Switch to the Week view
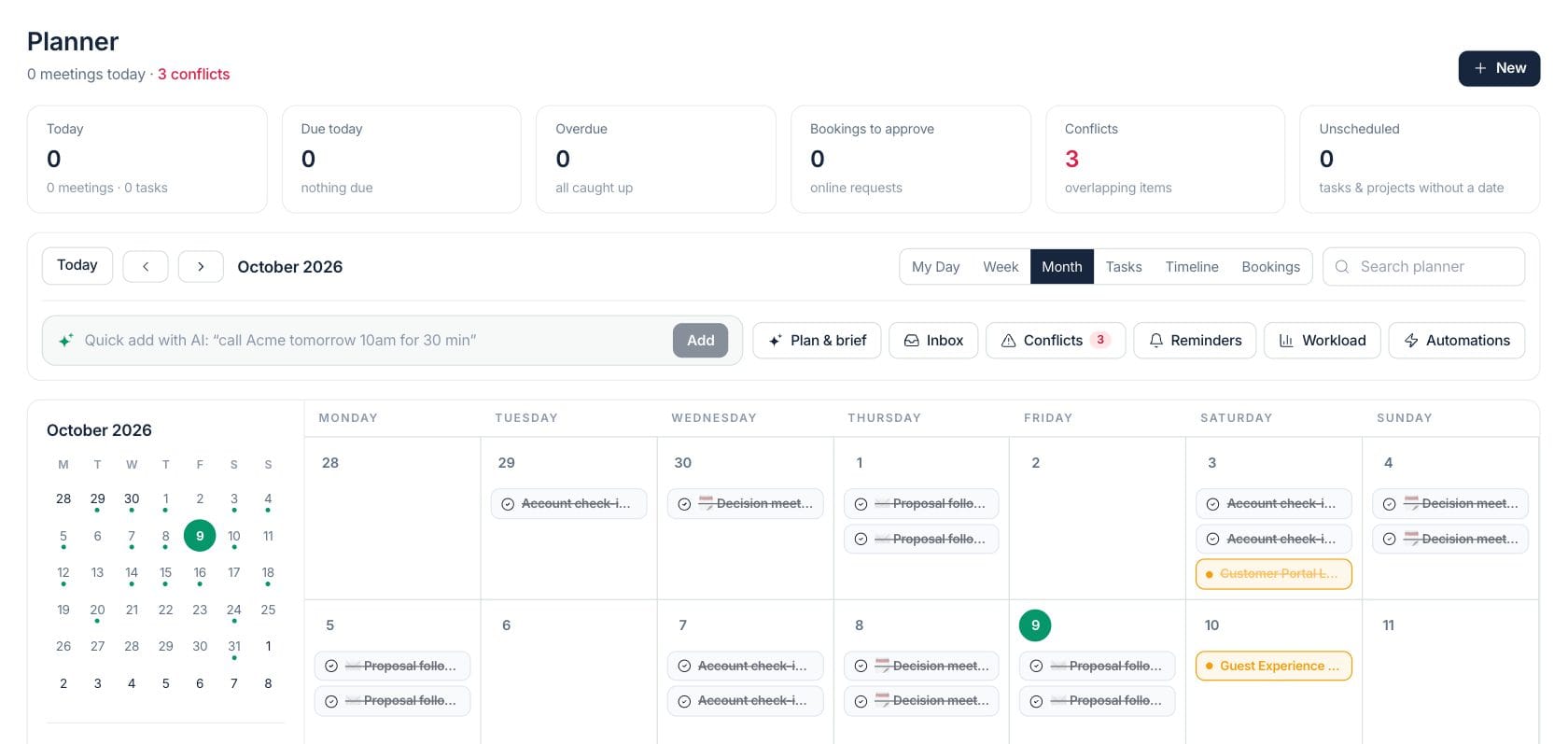 (x=1001, y=267)
